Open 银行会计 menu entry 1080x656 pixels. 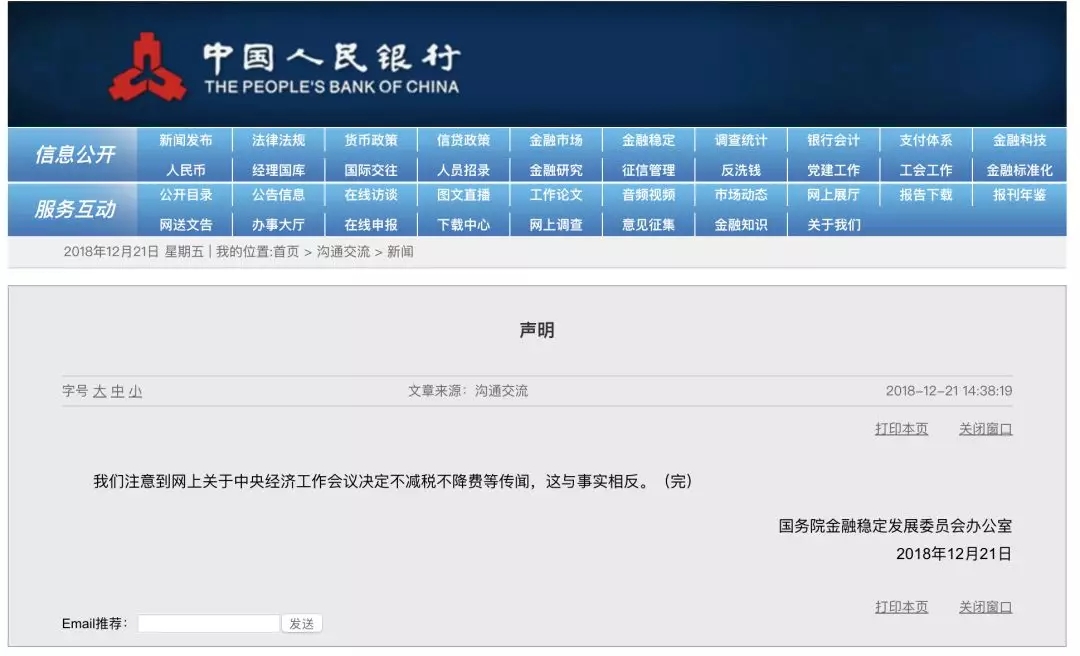833,140
